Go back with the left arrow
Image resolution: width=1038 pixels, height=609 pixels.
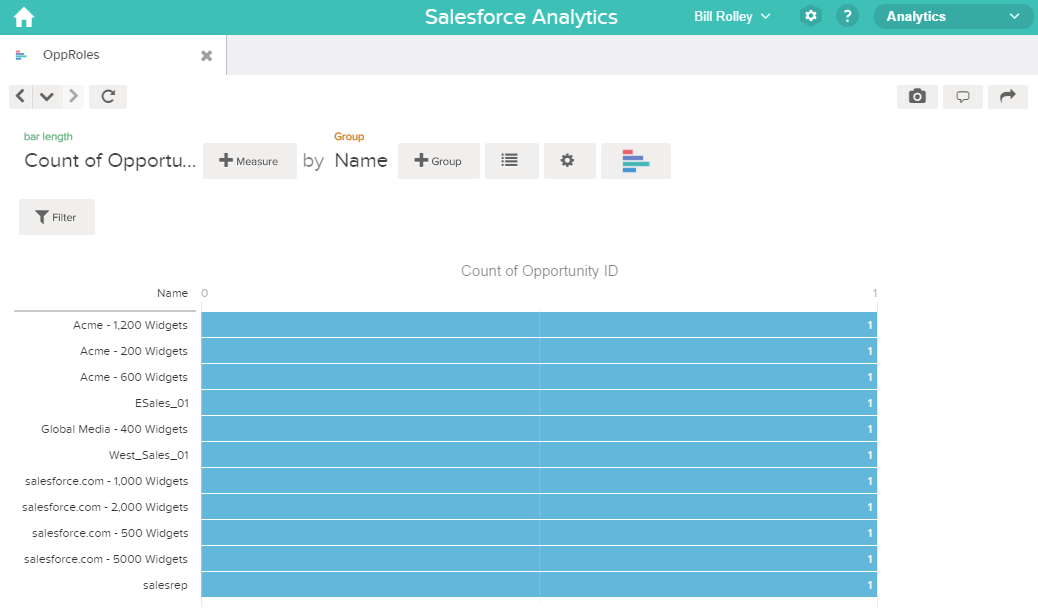tap(21, 97)
